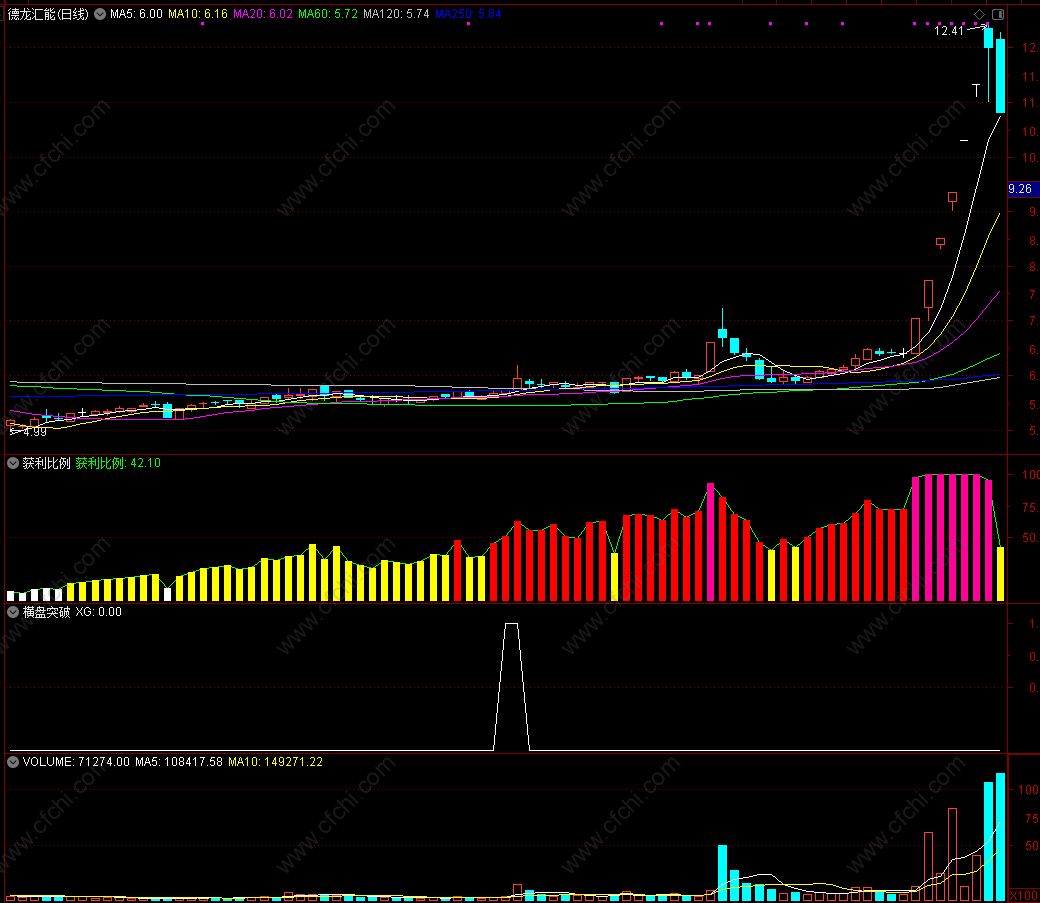Click the X100 volume scale label
Viewport: 1040px width, 903px height.
pyautogui.click(x=1024, y=896)
